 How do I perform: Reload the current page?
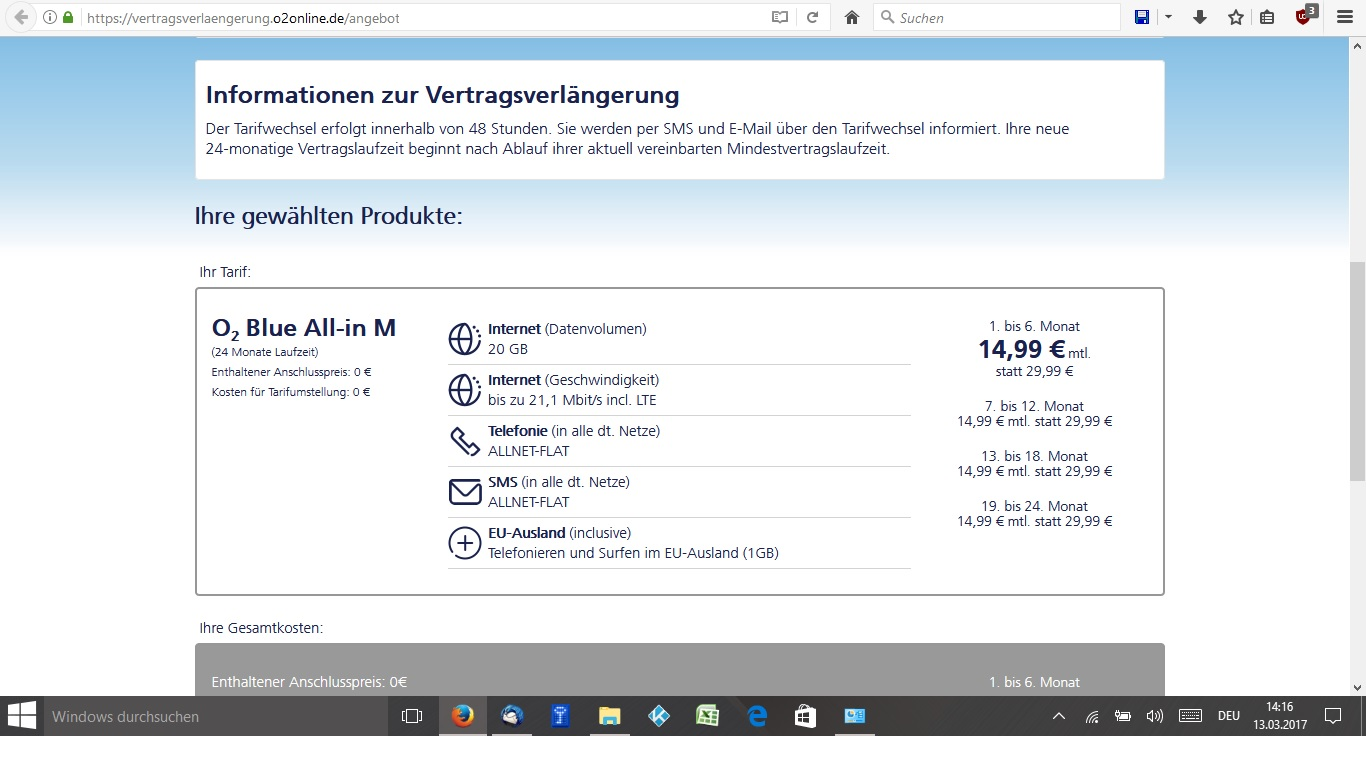pos(812,17)
